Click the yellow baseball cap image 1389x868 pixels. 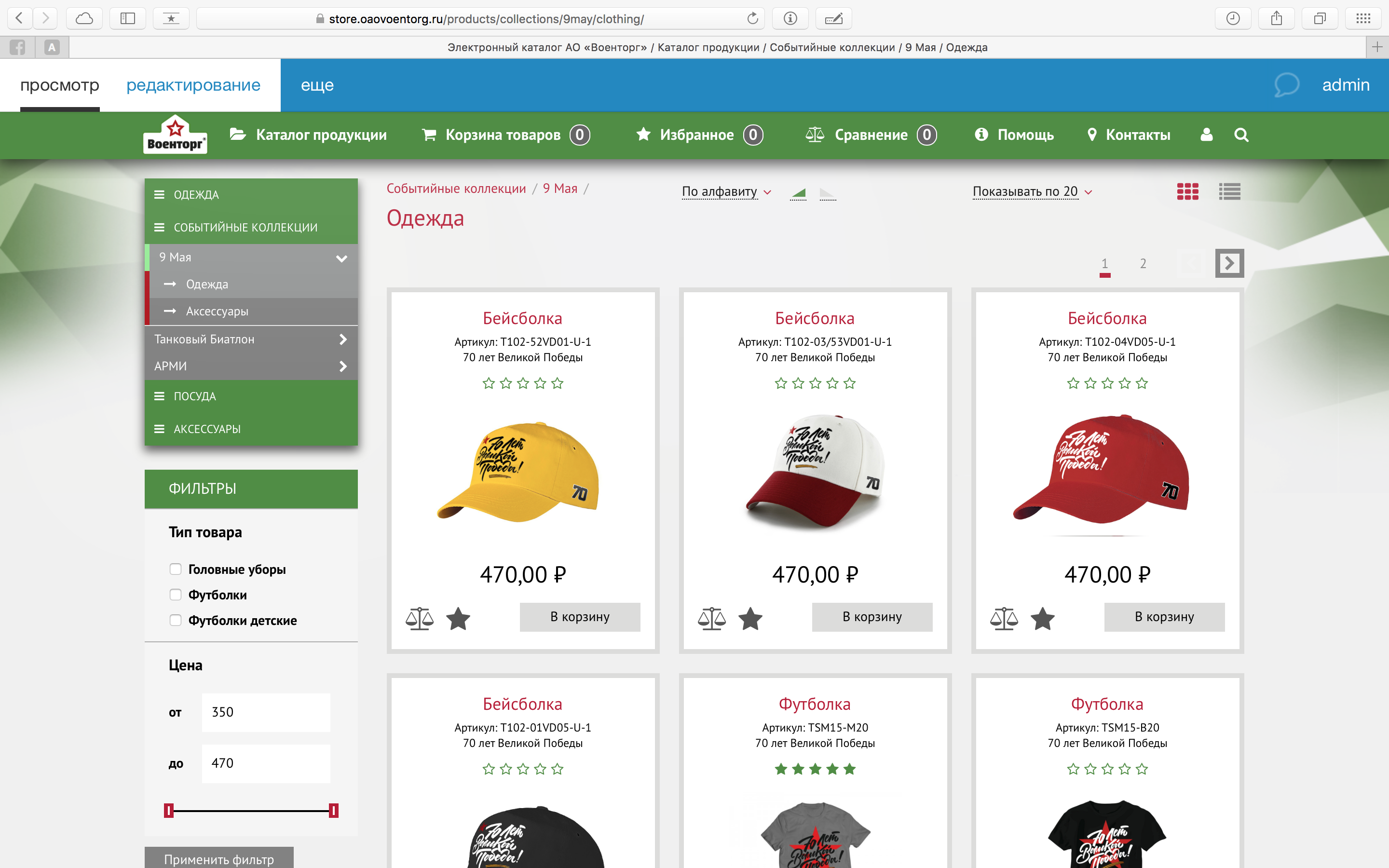[517, 472]
